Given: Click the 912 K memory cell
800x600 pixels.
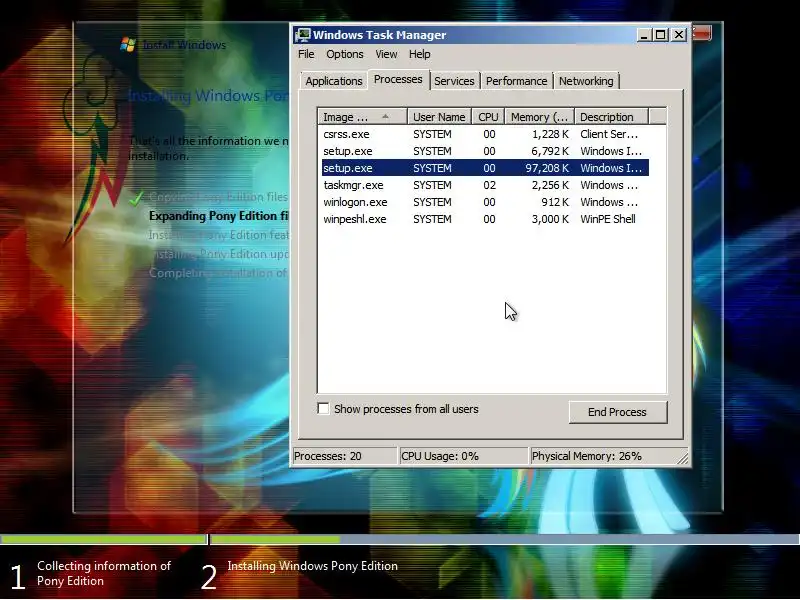Looking at the screenshot, I should 555,202.
